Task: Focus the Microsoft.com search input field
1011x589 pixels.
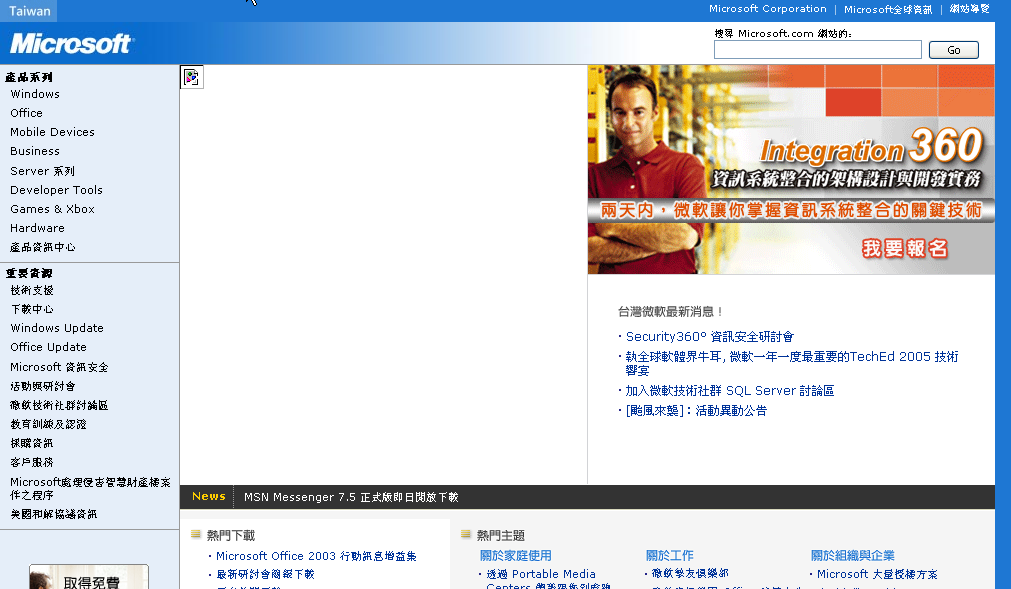Action: click(x=818, y=50)
